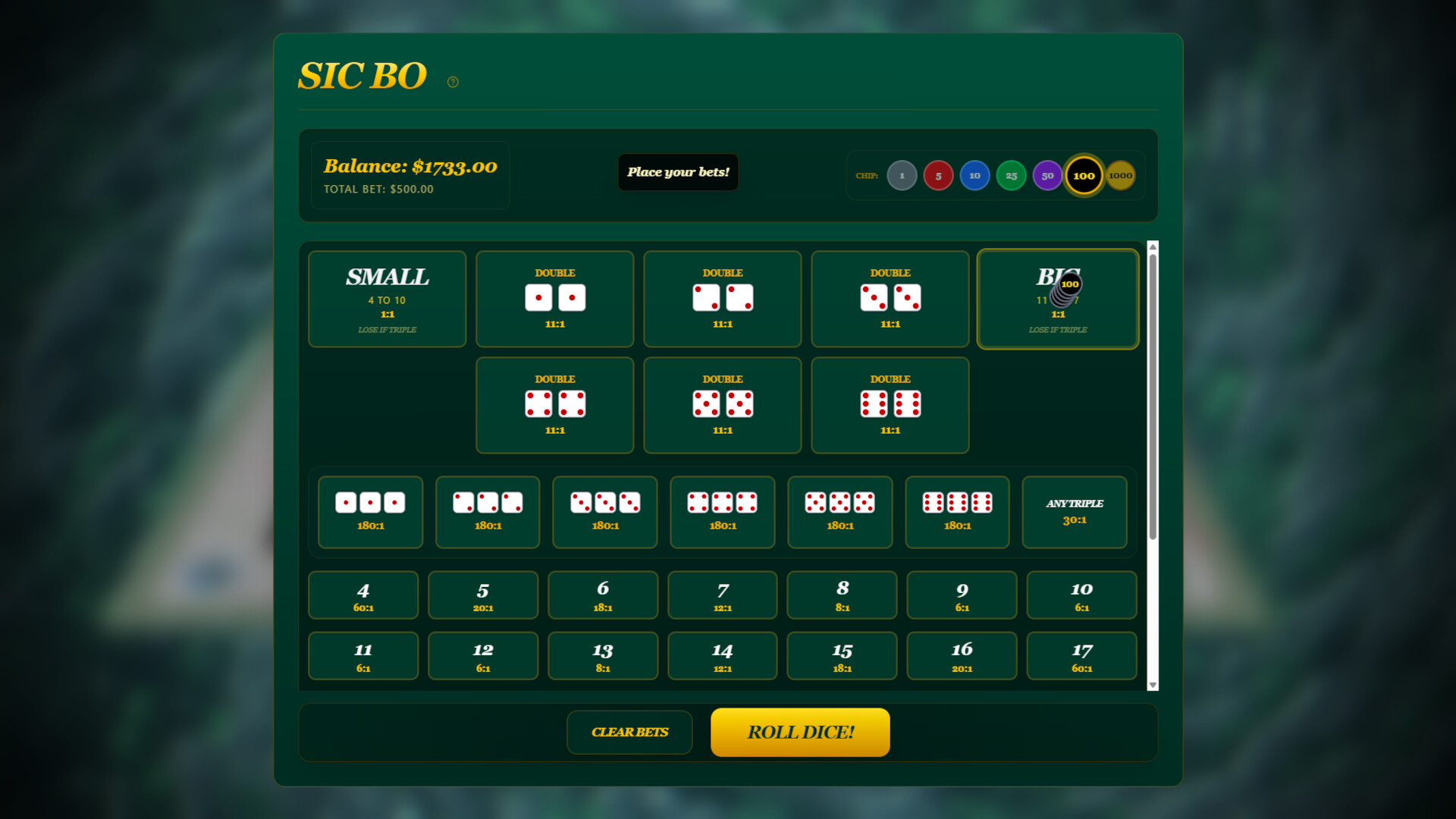This screenshot has height=819, width=1456.
Task: Select the 1000 value chip
Action: click(x=1120, y=175)
